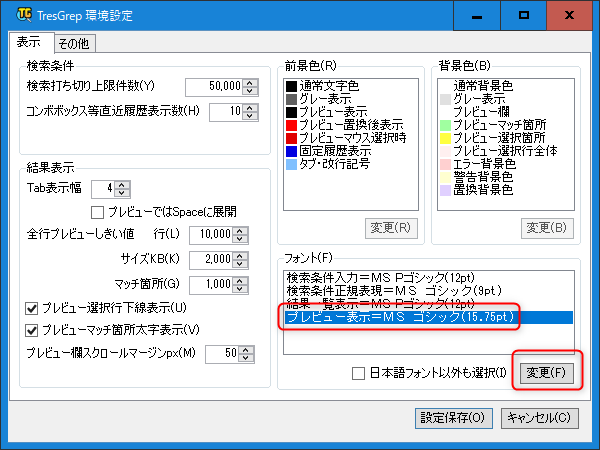Uncheck プレビューマッチ箇所太字表示 option
The height and width of the screenshot is (450, 600).
click(32, 330)
